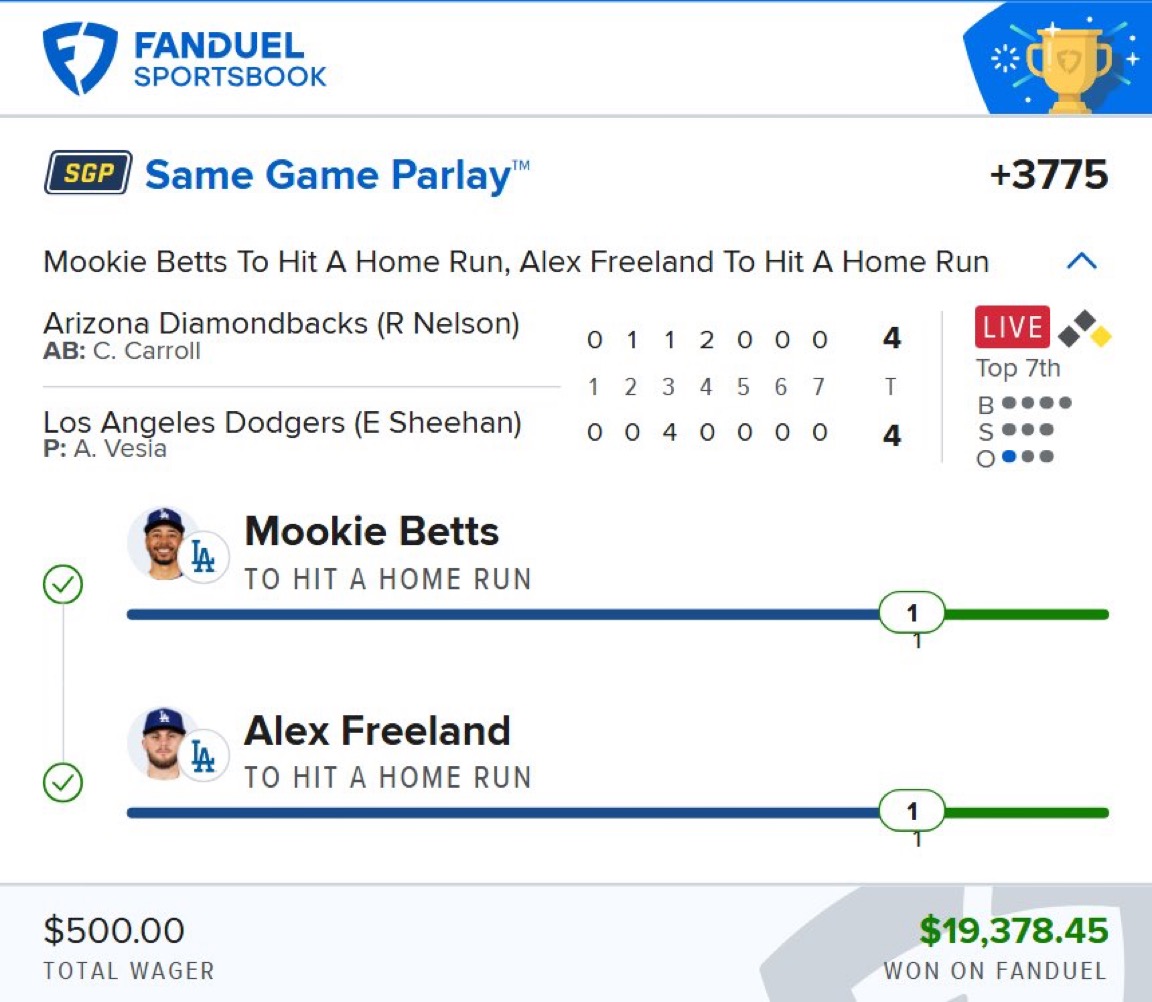The width and height of the screenshot is (1152, 1002).
Task: Click the SGP badge icon
Action: [x=88, y=175]
